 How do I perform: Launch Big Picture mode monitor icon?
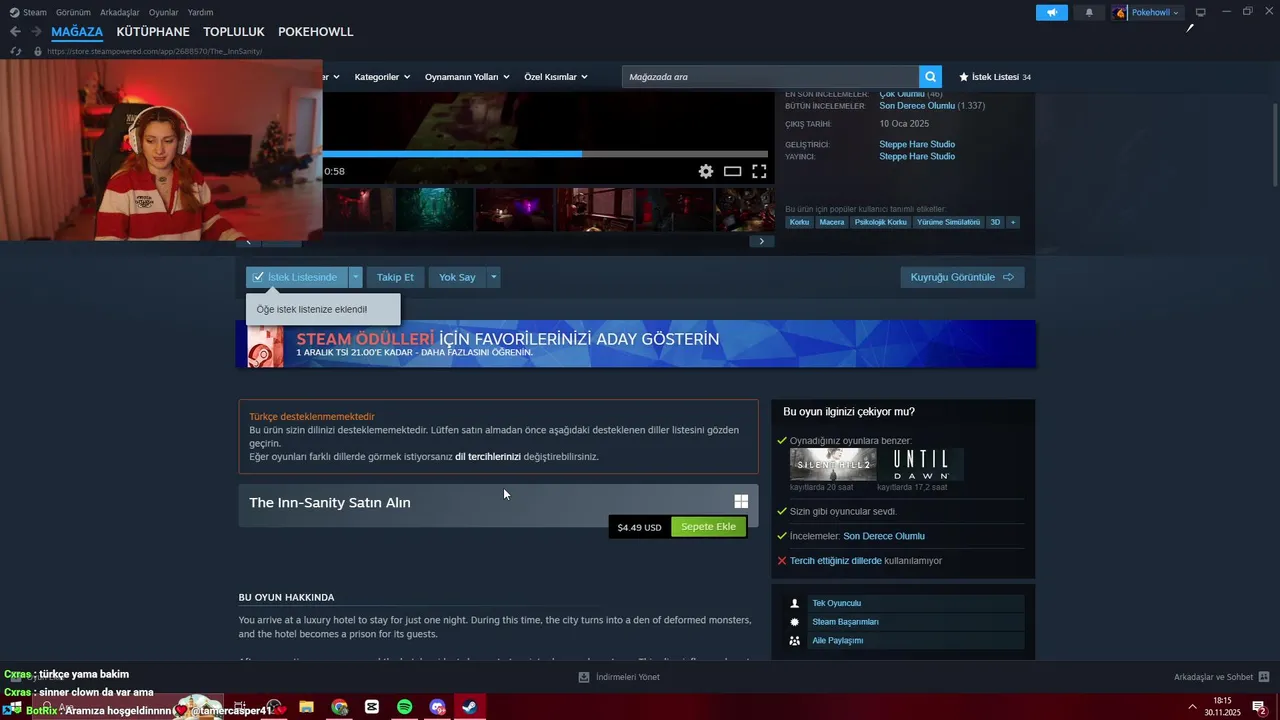click(x=1201, y=12)
